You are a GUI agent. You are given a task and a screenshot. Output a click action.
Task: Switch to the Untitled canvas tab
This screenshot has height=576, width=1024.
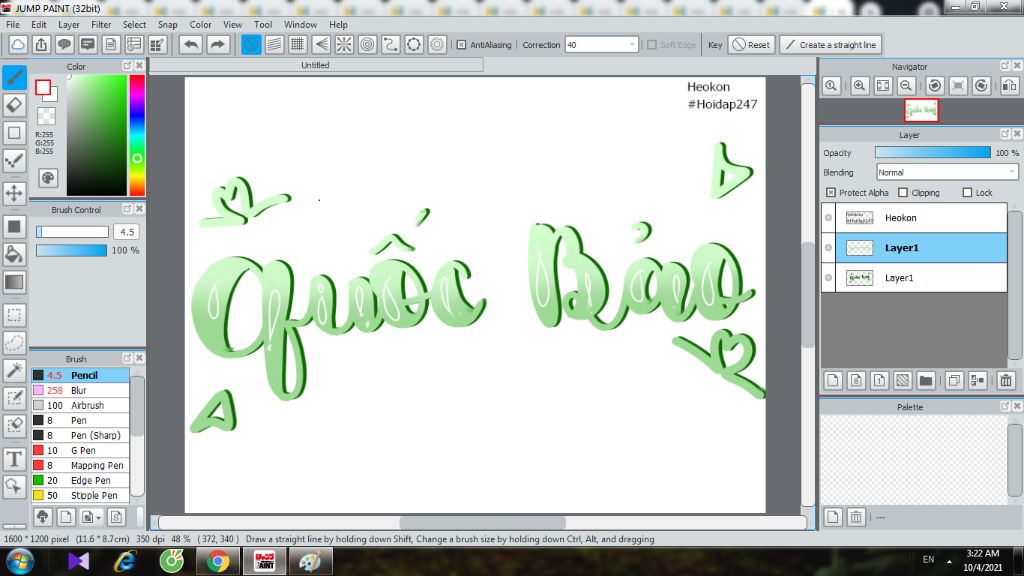[x=315, y=65]
